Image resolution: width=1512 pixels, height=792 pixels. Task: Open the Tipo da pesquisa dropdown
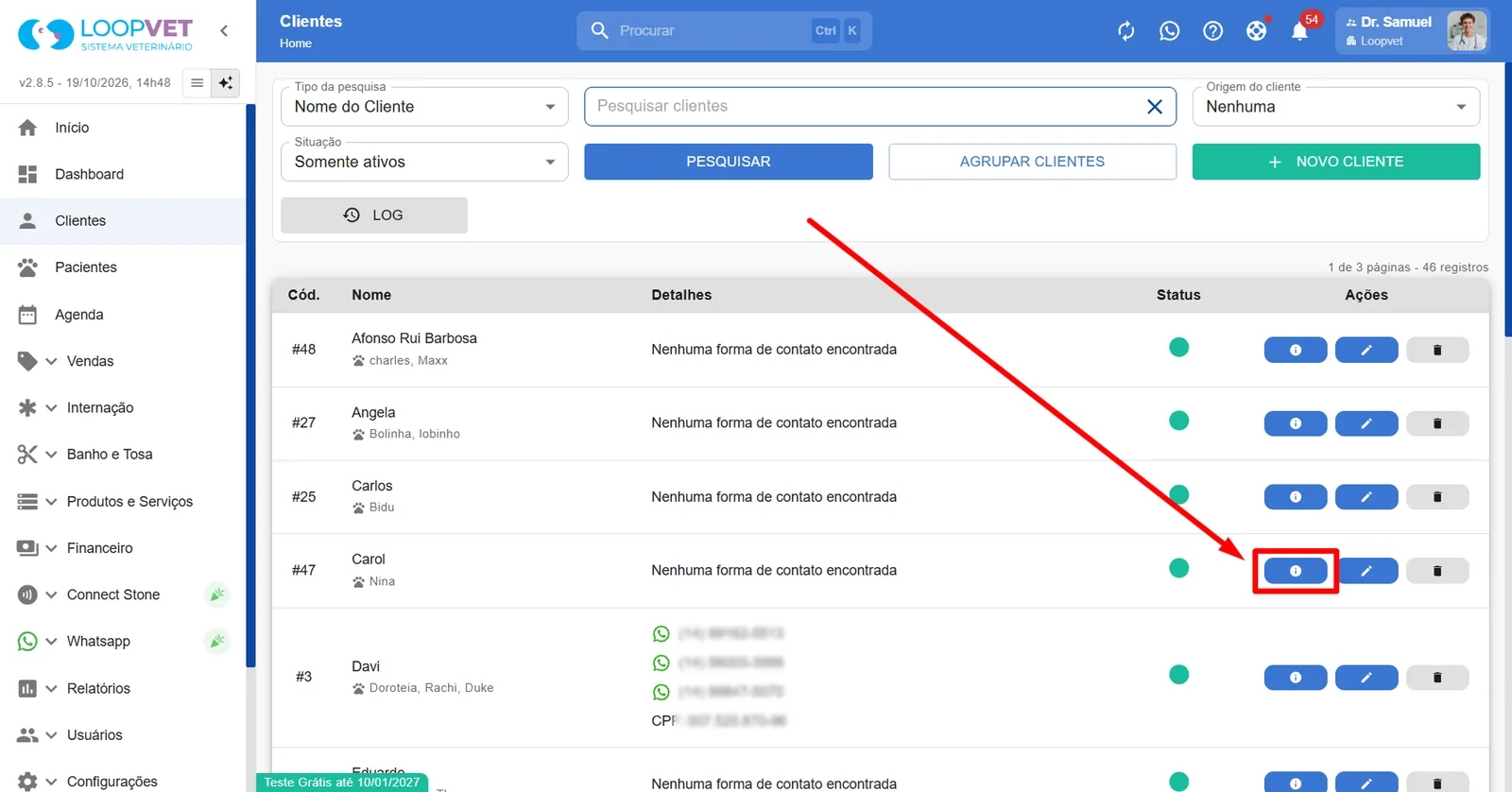(424, 107)
